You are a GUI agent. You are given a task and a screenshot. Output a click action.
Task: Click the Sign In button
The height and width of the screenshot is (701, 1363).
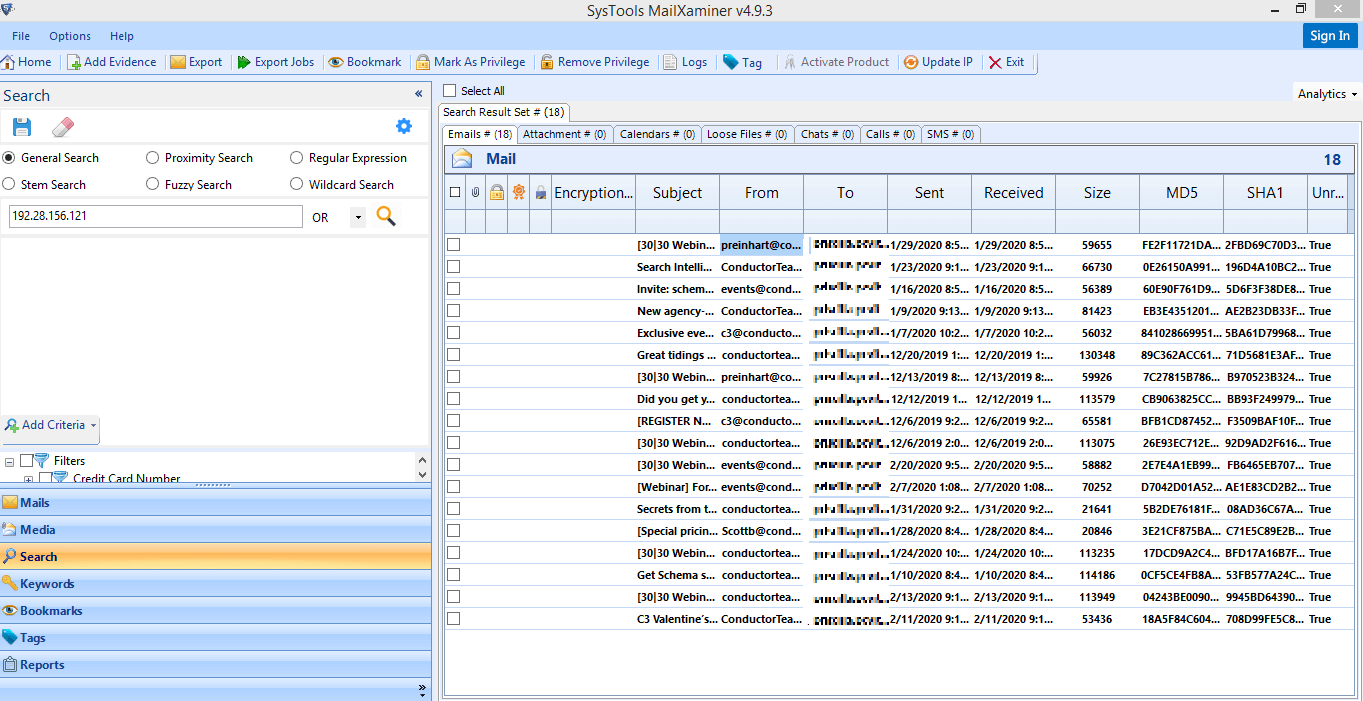[x=1330, y=35]
